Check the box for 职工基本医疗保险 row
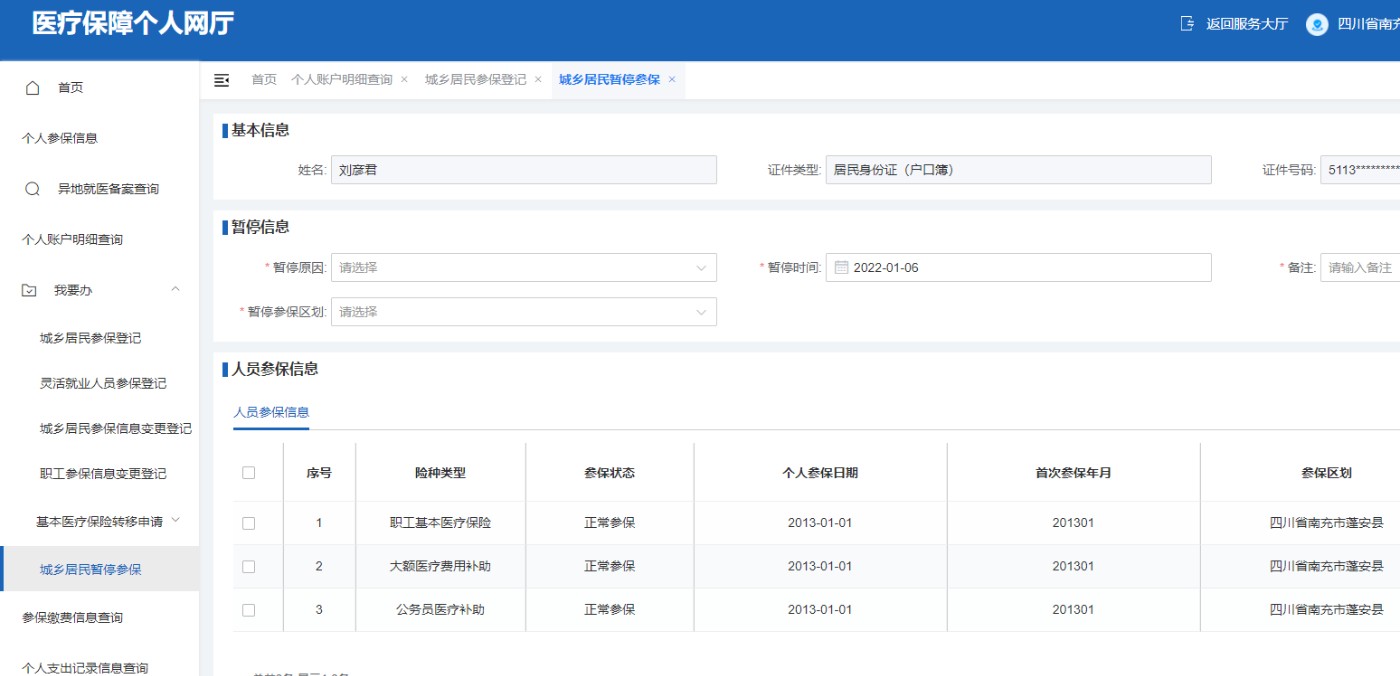The height and width of the screenshot is (676, 1400). pos(249,523)
